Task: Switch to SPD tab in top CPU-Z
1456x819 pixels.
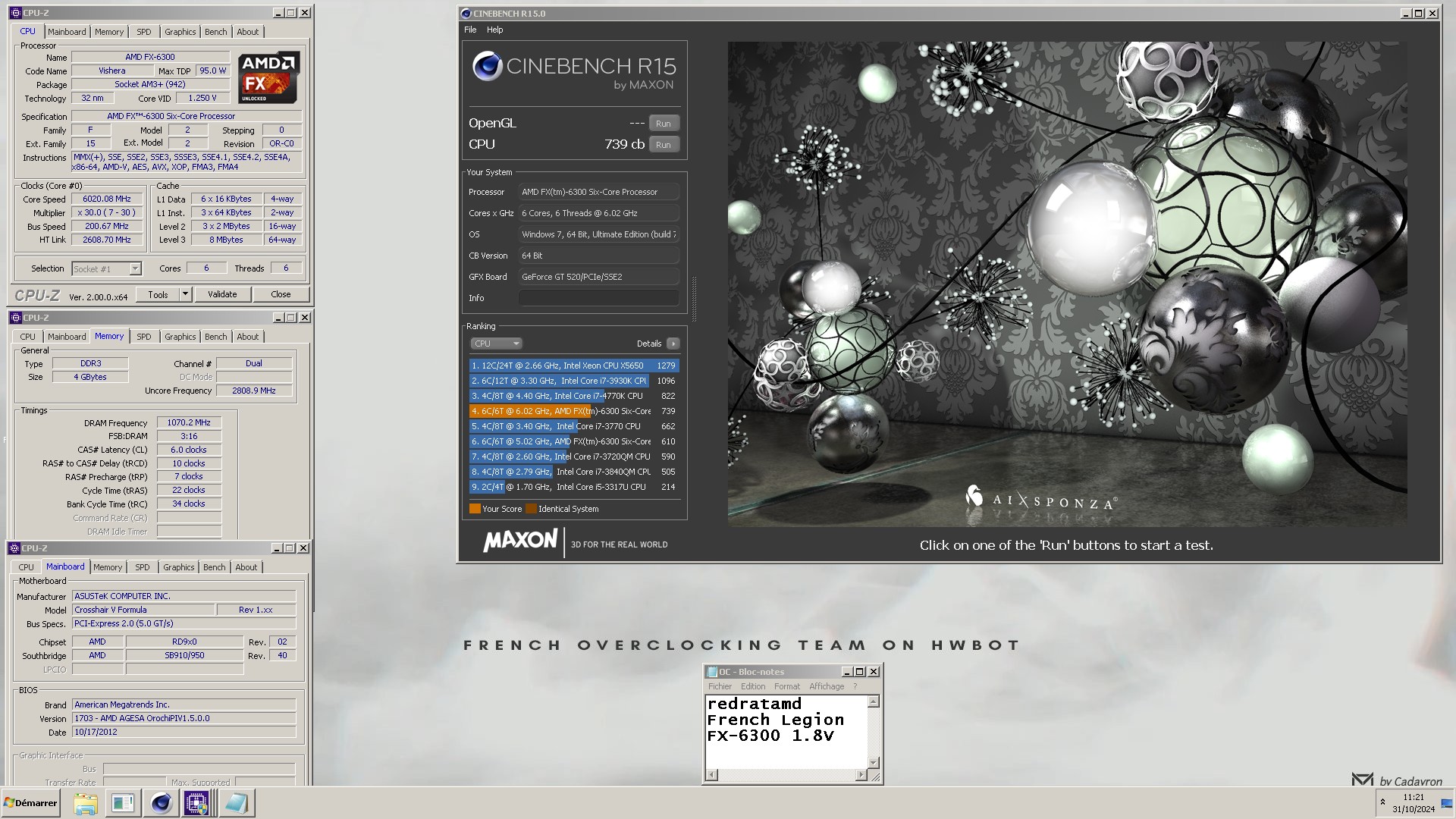Action: [x=144, y=32]
